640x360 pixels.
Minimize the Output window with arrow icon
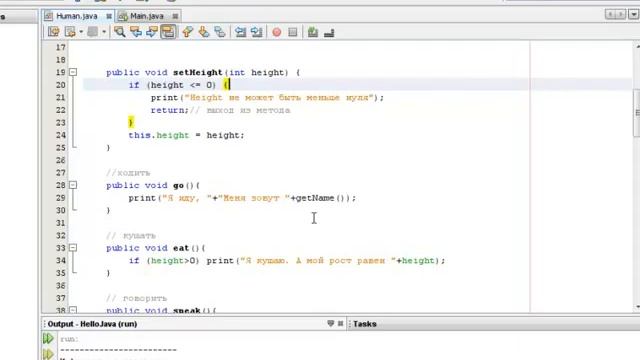pyautogui.click(x=331, y=324)
